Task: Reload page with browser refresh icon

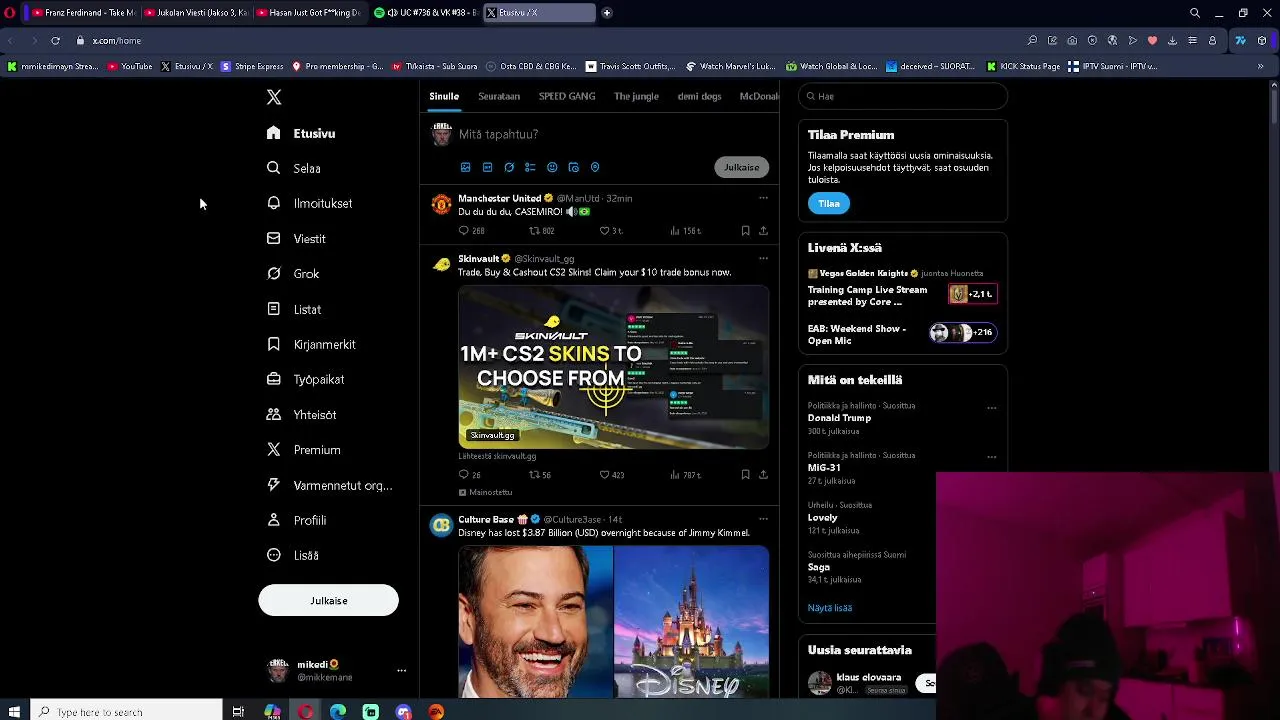Action: click(55, 41)
